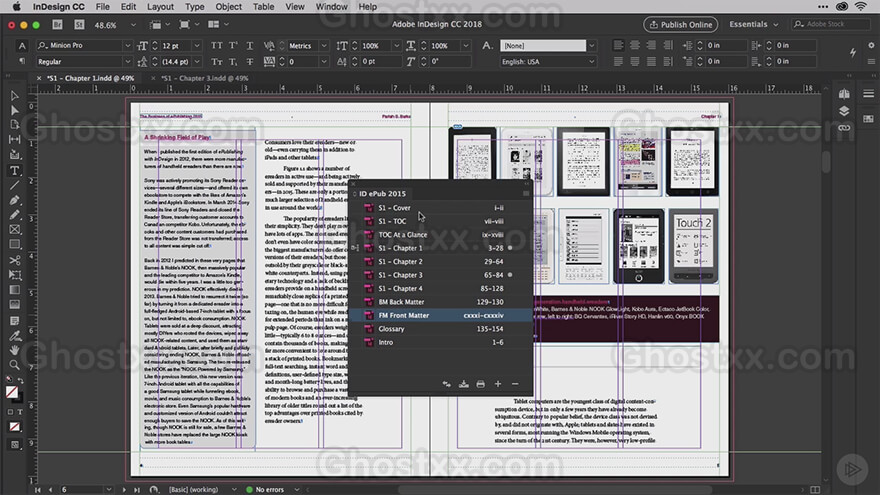This screenshot has width=880, height=495.
Task: Open Book panel flyout menu
Action: point(526,194)
